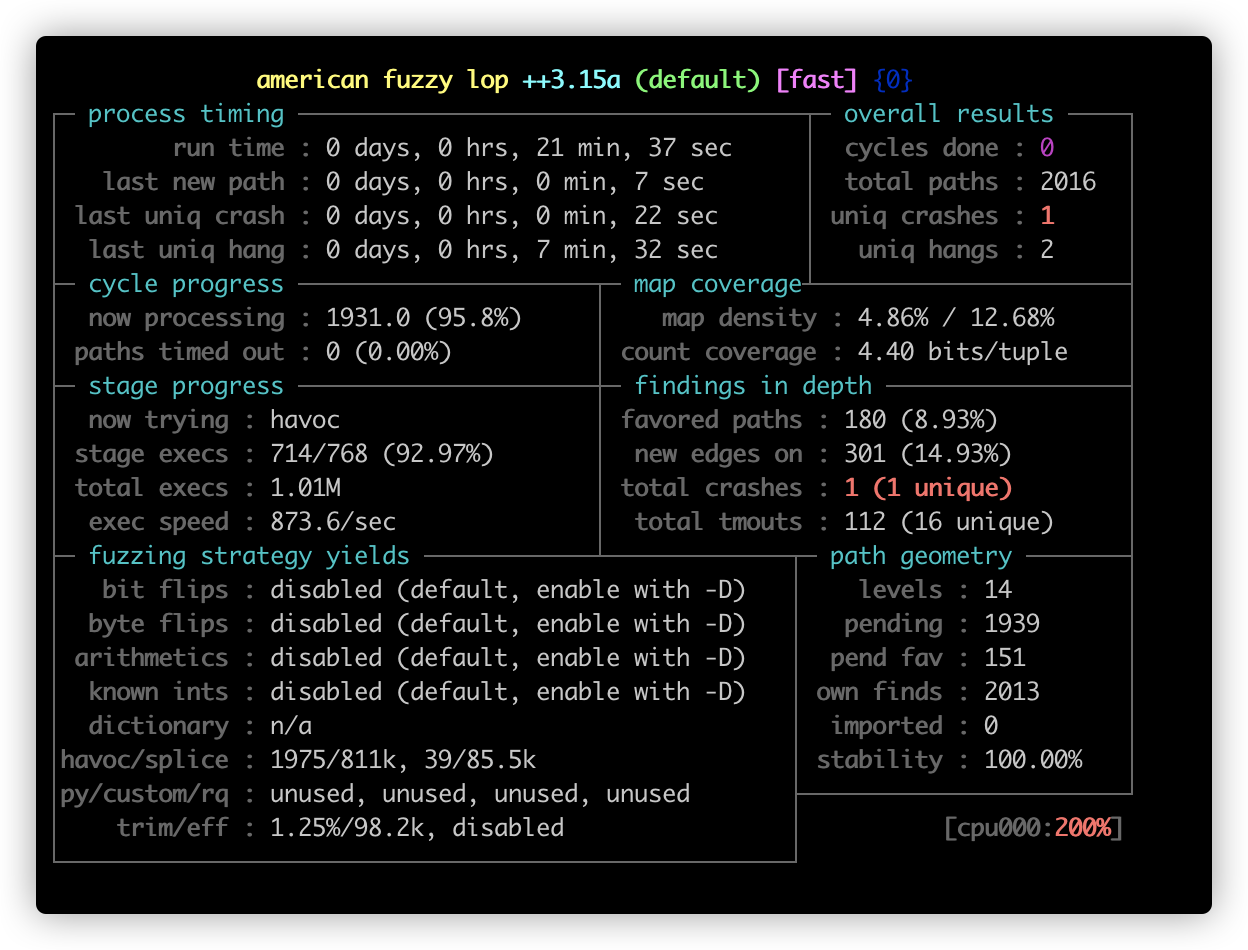Click the own finds value '2013'
The width and height of the screenshot is (1248, 950).
1012,692
